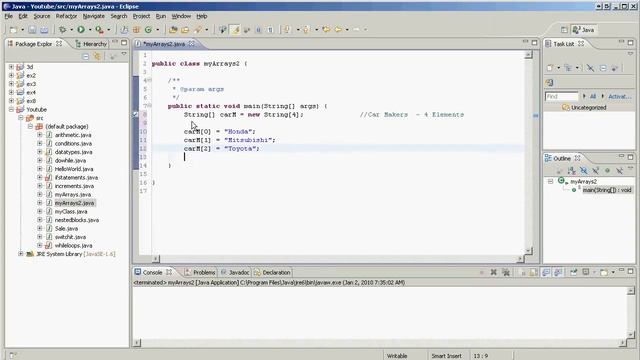
Task: Click editor horizontal scrollbar left arrow
Action: coord(156,259)
